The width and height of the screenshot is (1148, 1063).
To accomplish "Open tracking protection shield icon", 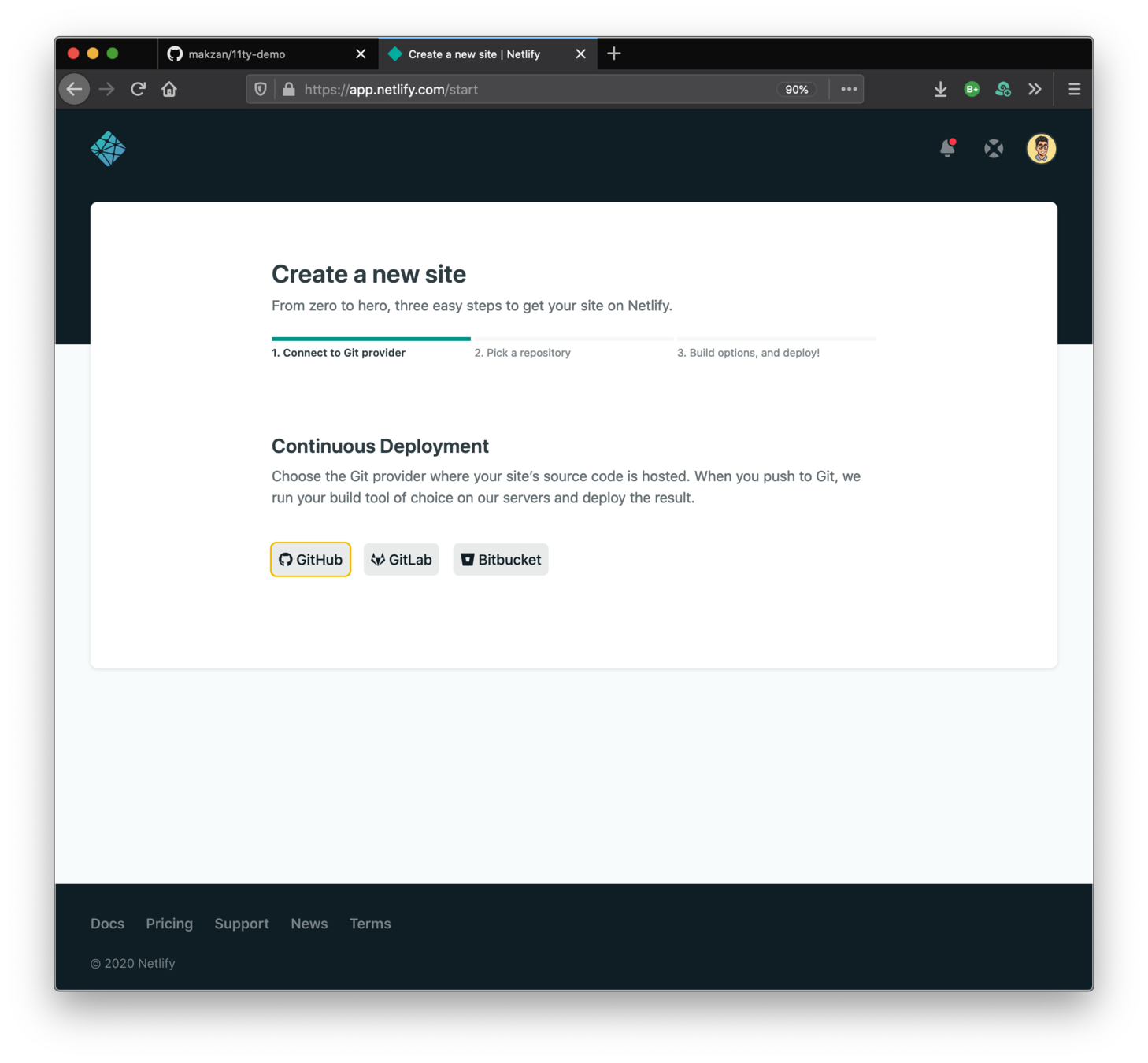I will tap(261, 89).
